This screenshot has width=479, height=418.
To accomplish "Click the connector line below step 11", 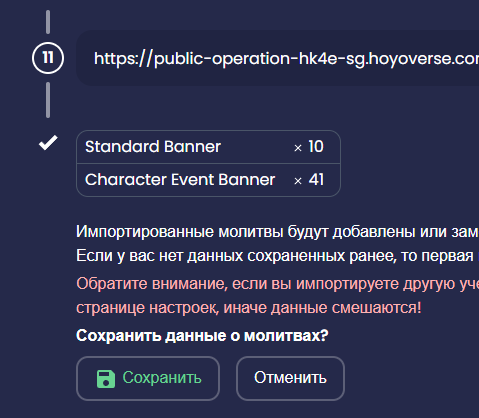I will pos(48,100).
